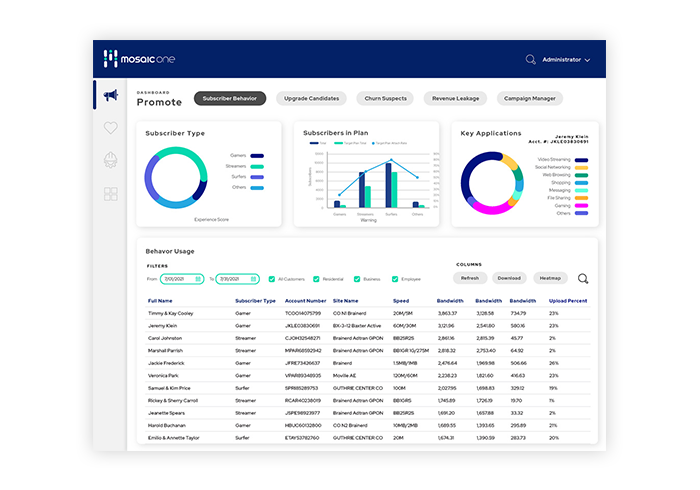Screen dimensions: 700x490
Task: Click the magnifier icon beside Heatmap button
Action: tap(583, 279)
